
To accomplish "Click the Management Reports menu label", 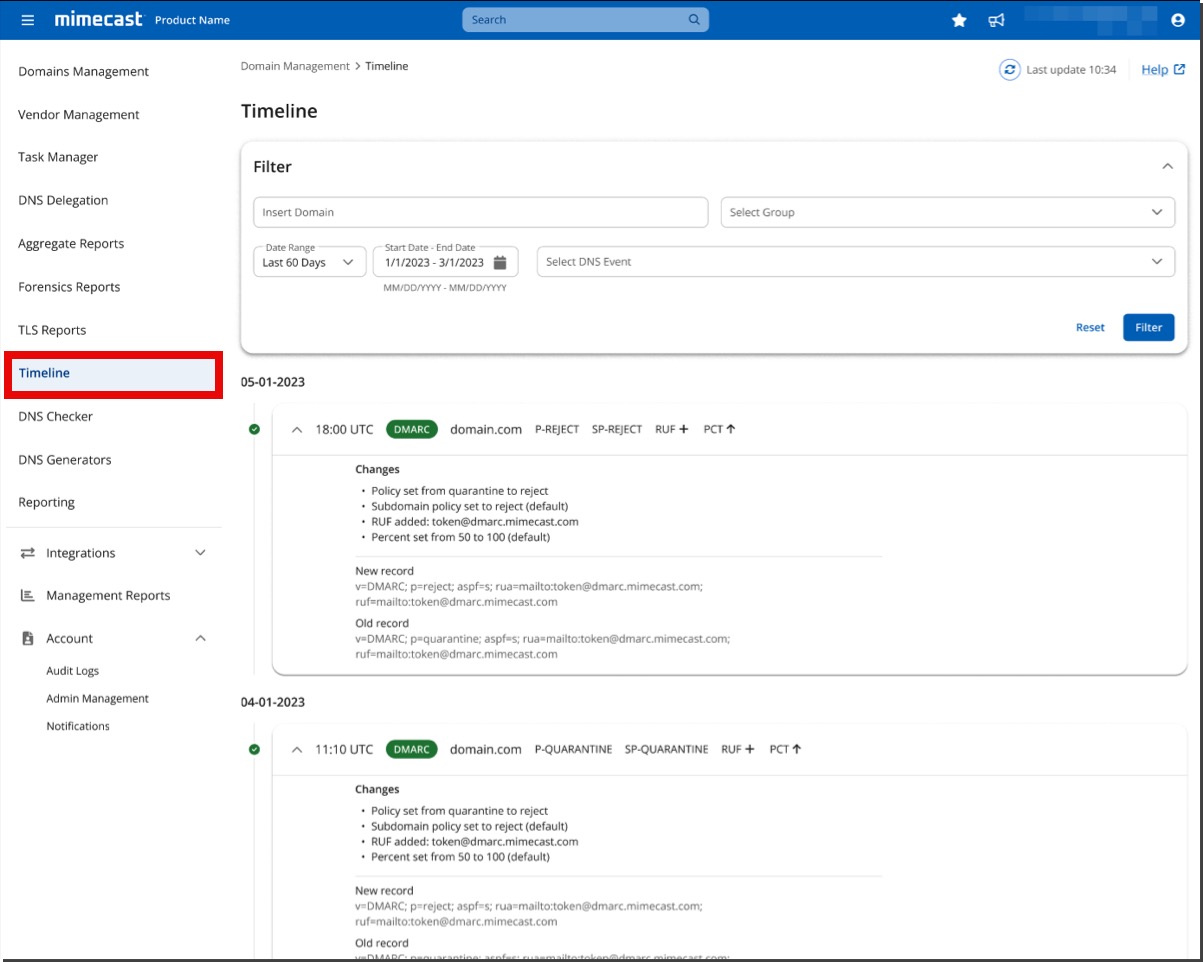I will tap(108, 595).
